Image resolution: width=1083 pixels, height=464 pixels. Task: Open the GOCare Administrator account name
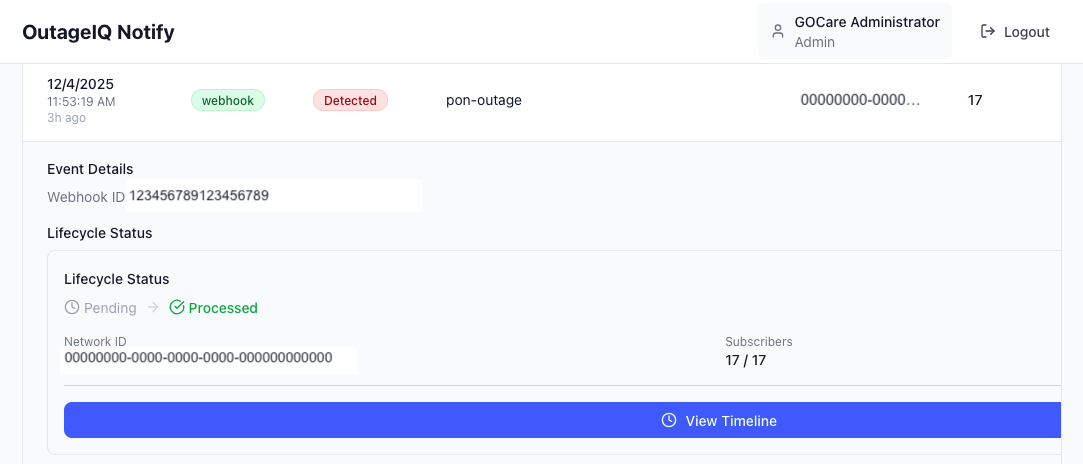pyautogui.click(x=867, y=22)
